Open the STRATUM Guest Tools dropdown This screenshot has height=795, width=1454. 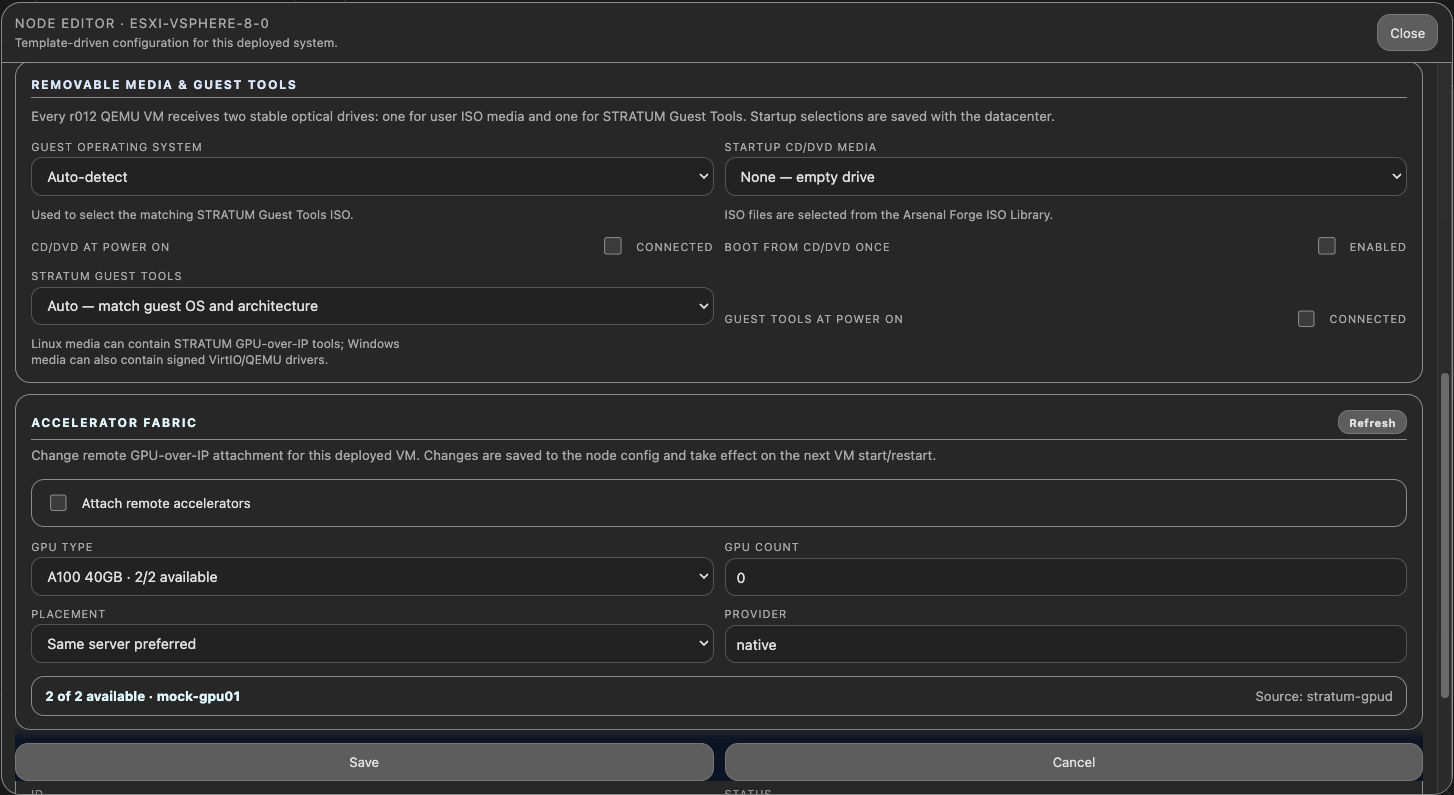(372, 306)
